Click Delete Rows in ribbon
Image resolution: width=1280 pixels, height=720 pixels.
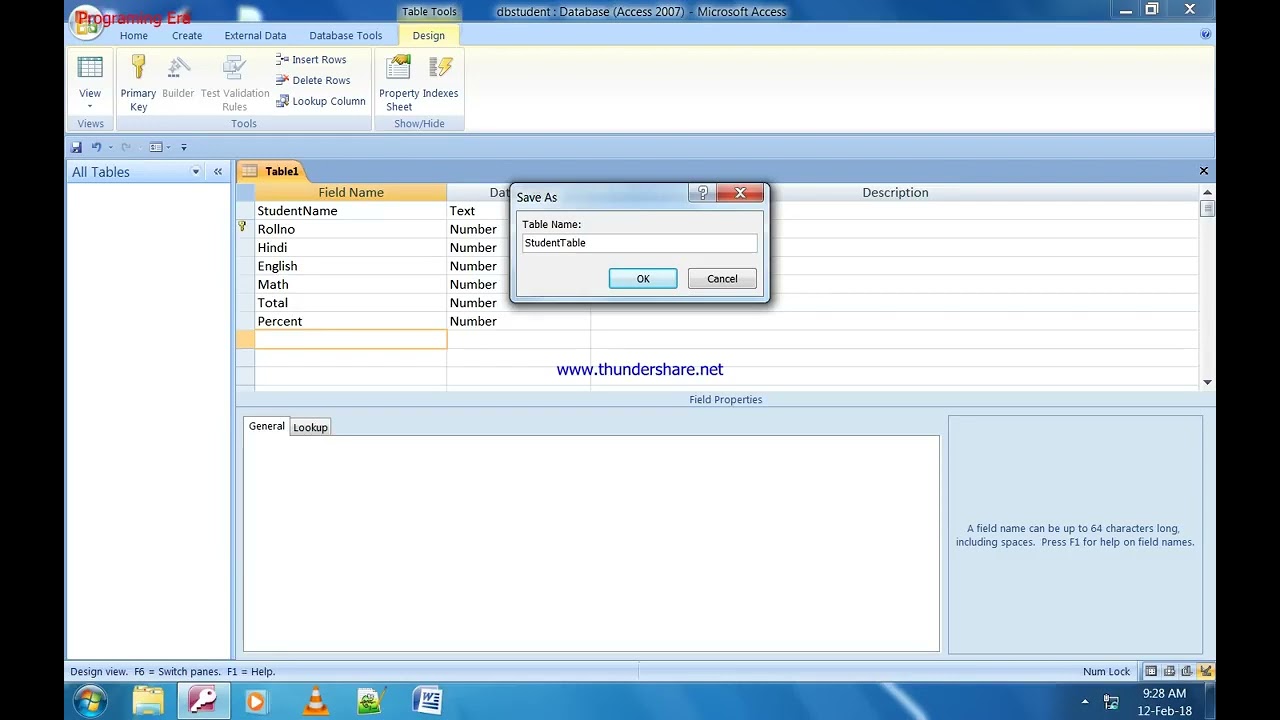pyautogui.click(x=313, y=80)
